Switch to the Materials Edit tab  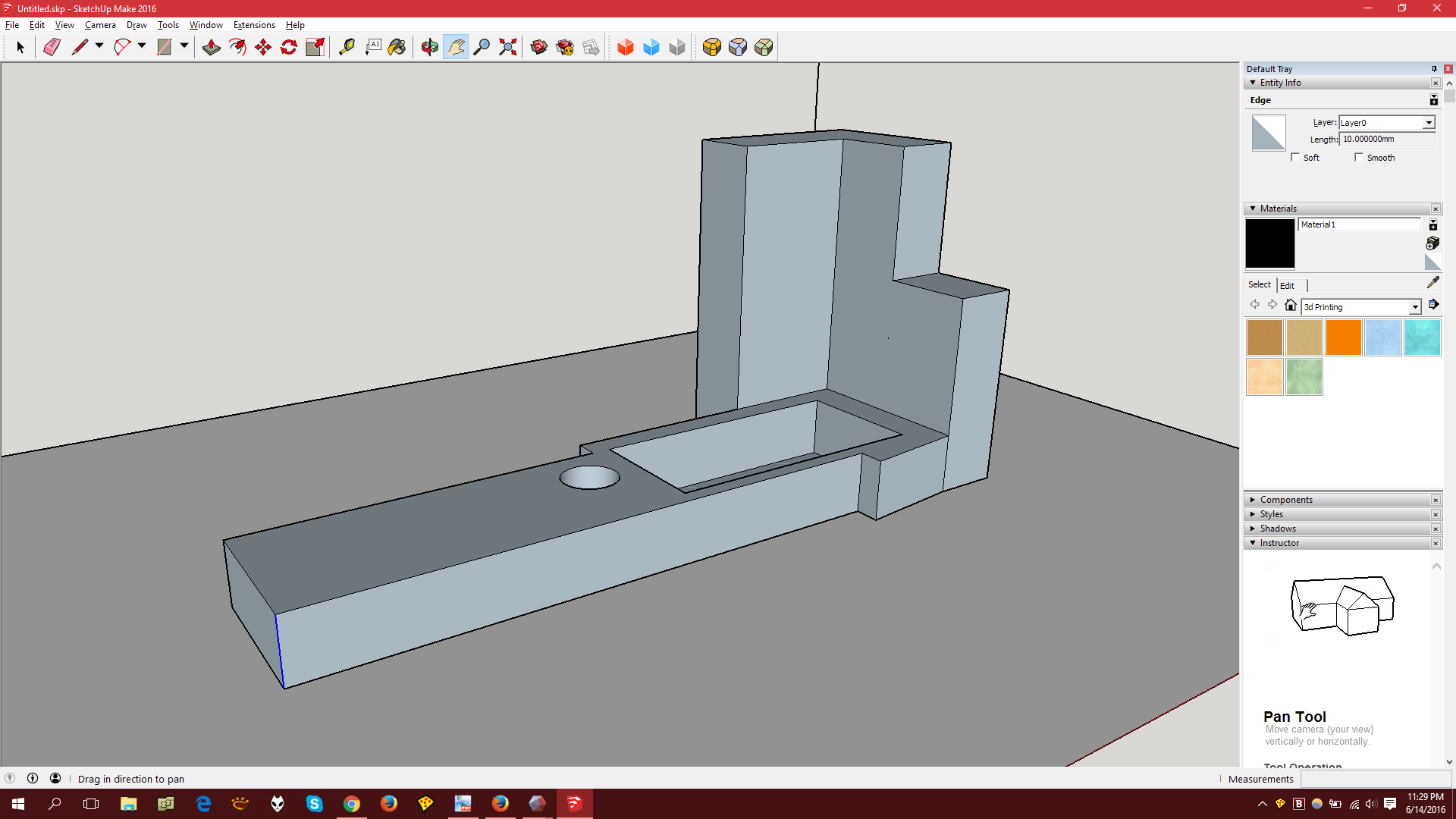coord(1288,286)
